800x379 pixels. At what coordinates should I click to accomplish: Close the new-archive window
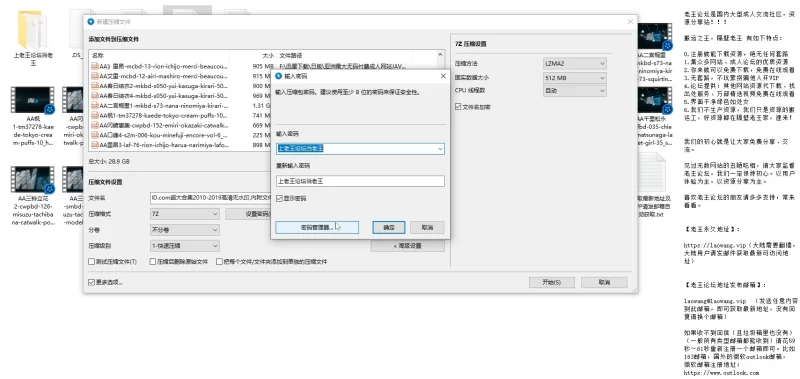point(630,22)
